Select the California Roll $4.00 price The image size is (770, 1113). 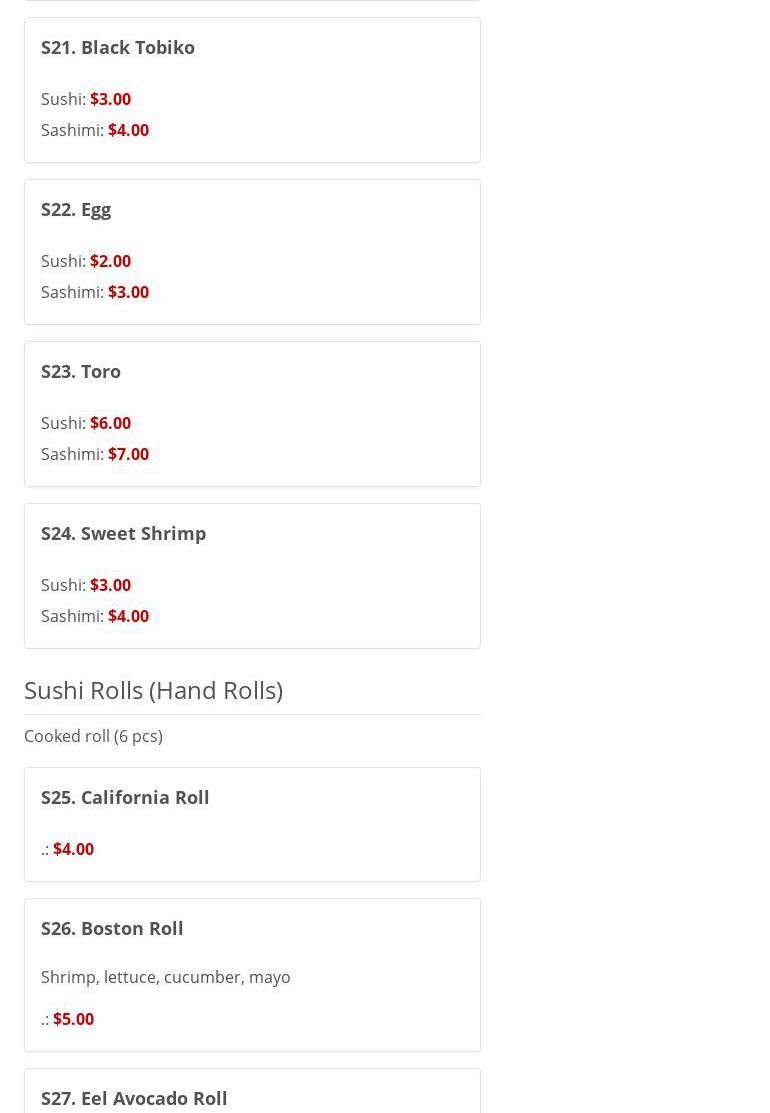tap(73, 849)
